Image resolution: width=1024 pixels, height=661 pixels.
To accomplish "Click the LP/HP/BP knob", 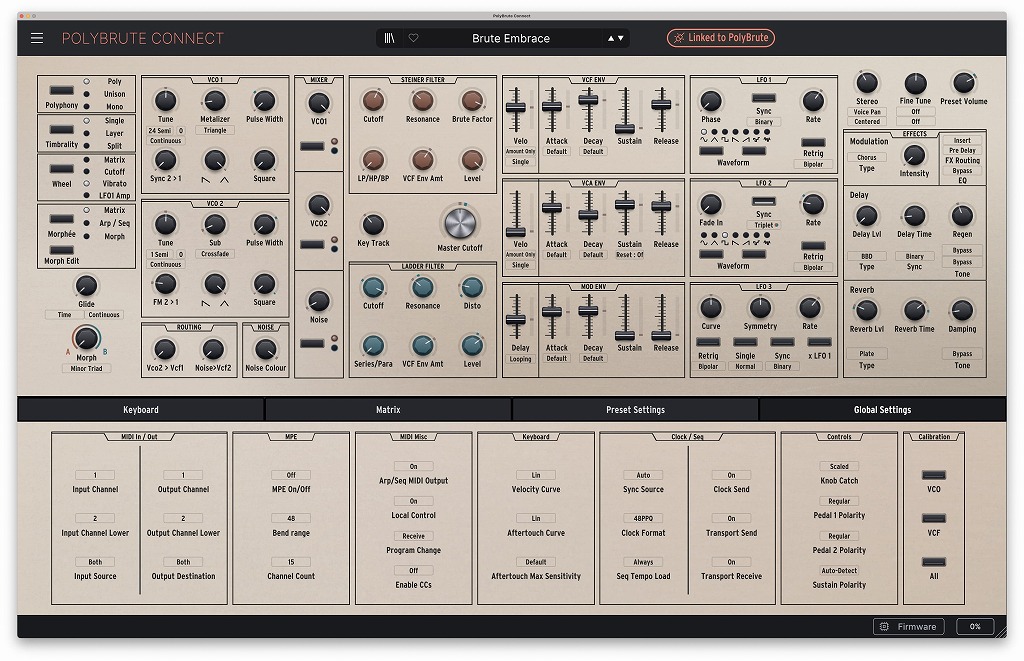I will coord(374,160).
